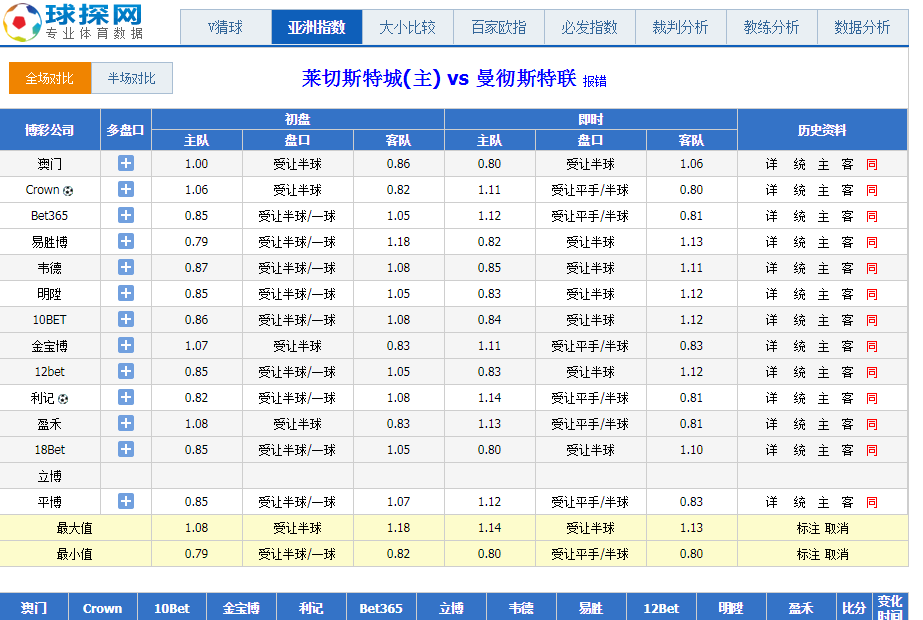Expand multi-handicap plus for 易胜博 row
Image resolution: width=923 pixels, height=620 pixels.
pos(125,241)
